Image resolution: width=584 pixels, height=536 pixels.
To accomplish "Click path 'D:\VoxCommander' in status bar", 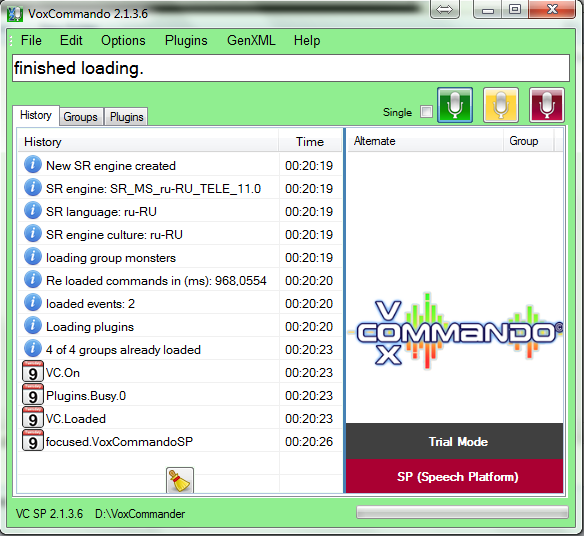I will (140, 514).
